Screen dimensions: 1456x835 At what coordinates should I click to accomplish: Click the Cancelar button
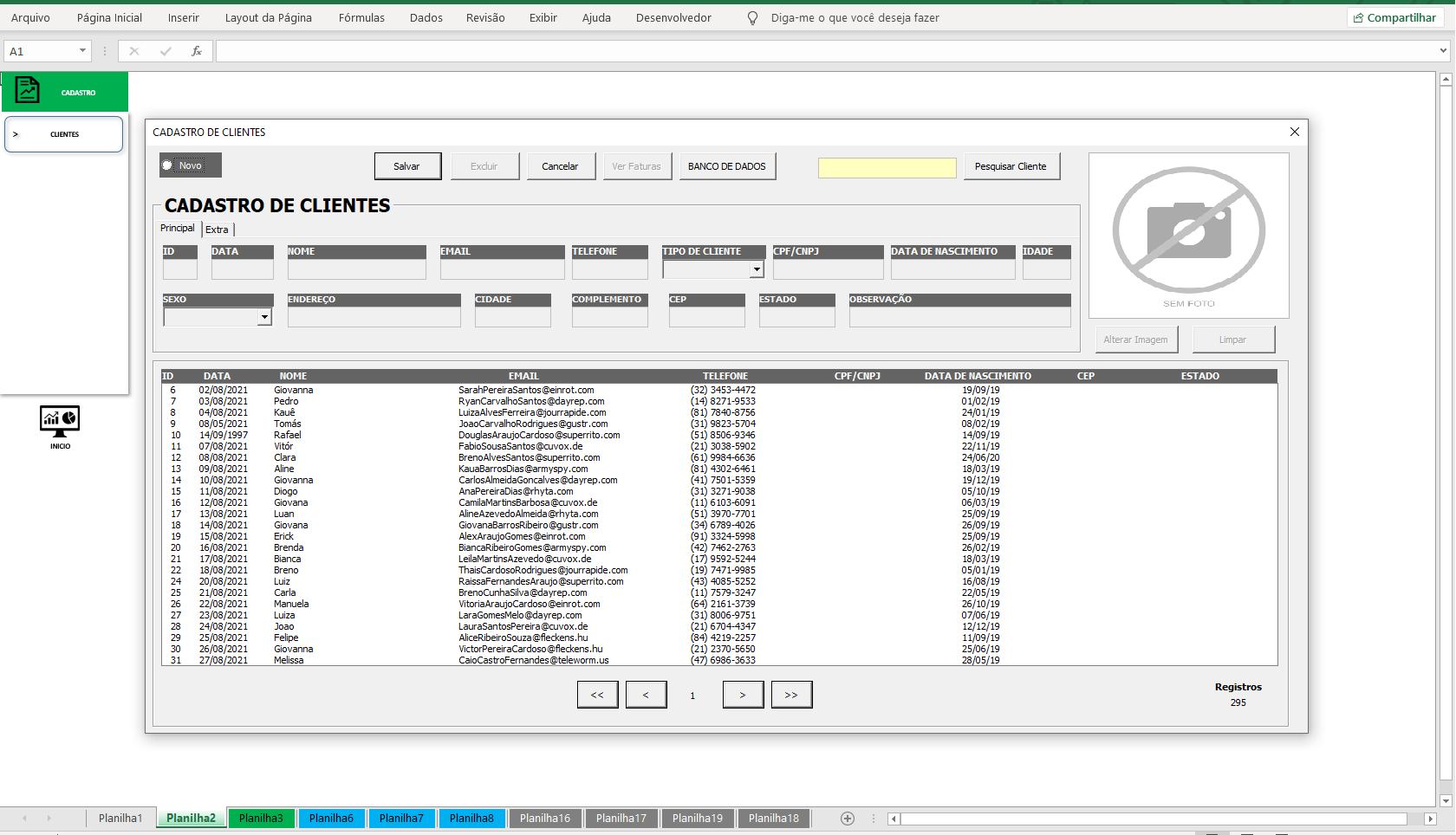pos(560,166)
